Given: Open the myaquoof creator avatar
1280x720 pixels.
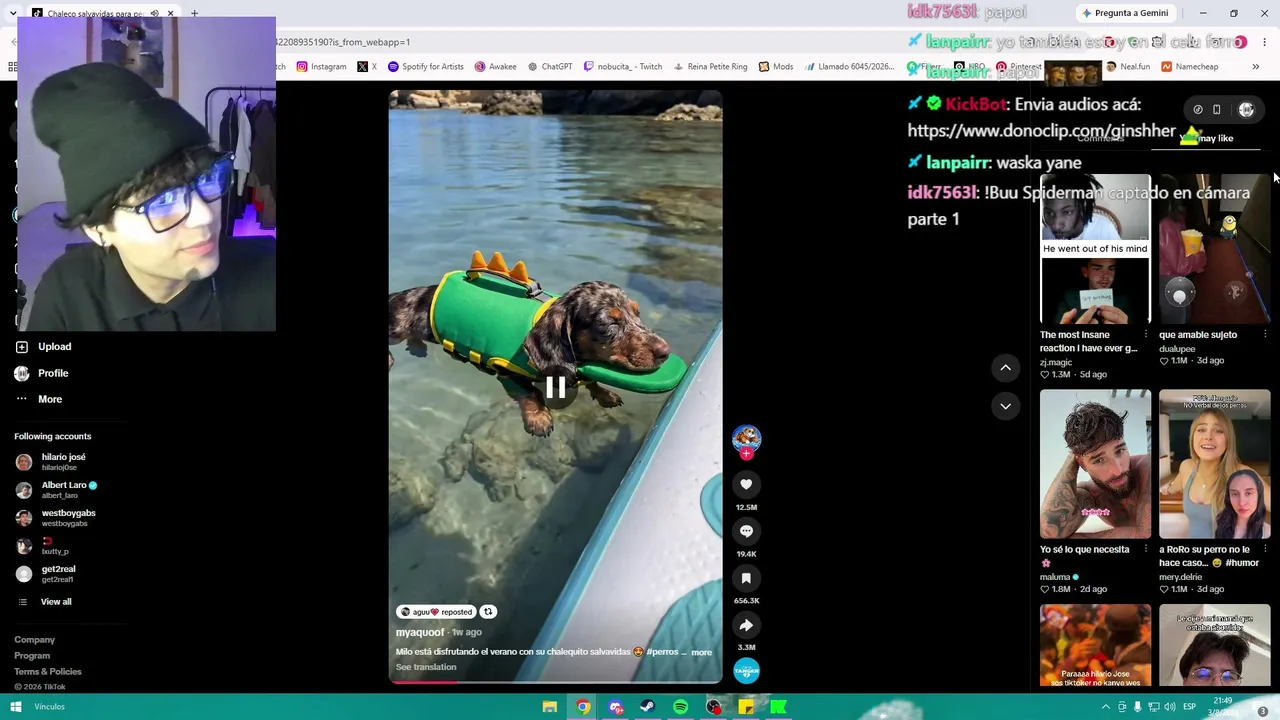Looking at the screenshot, I should tap(746, 437).
